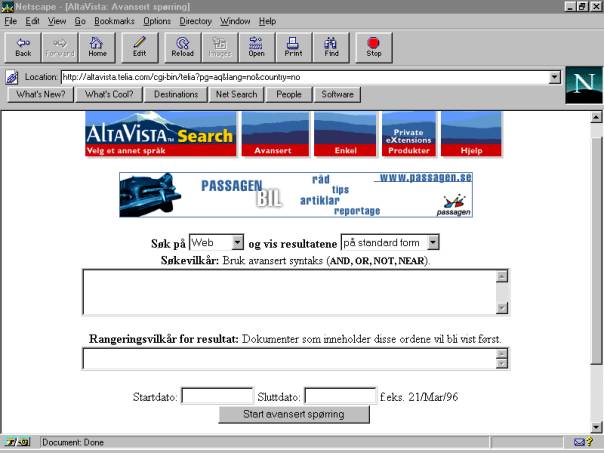604x453 pixels.
Task: Click the Destinations directory button
Action: click(x=176, y=94)
